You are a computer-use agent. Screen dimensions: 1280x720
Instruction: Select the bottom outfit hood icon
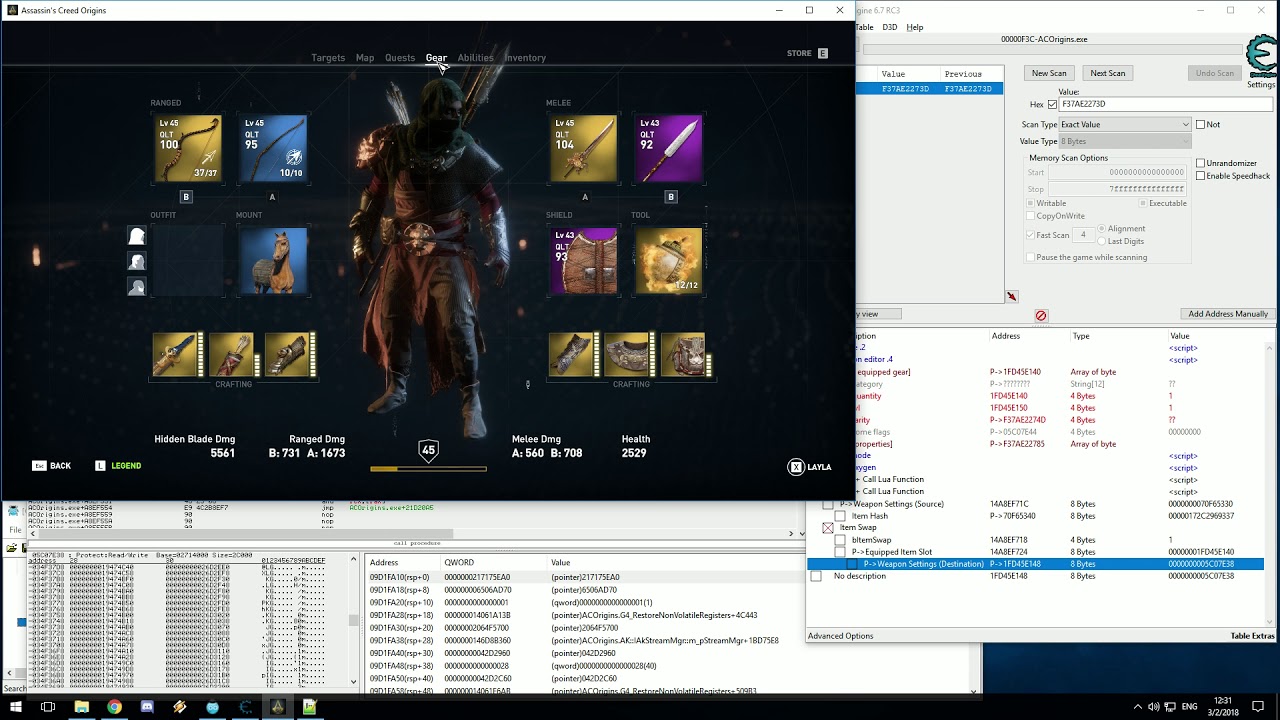click(137, 286)
